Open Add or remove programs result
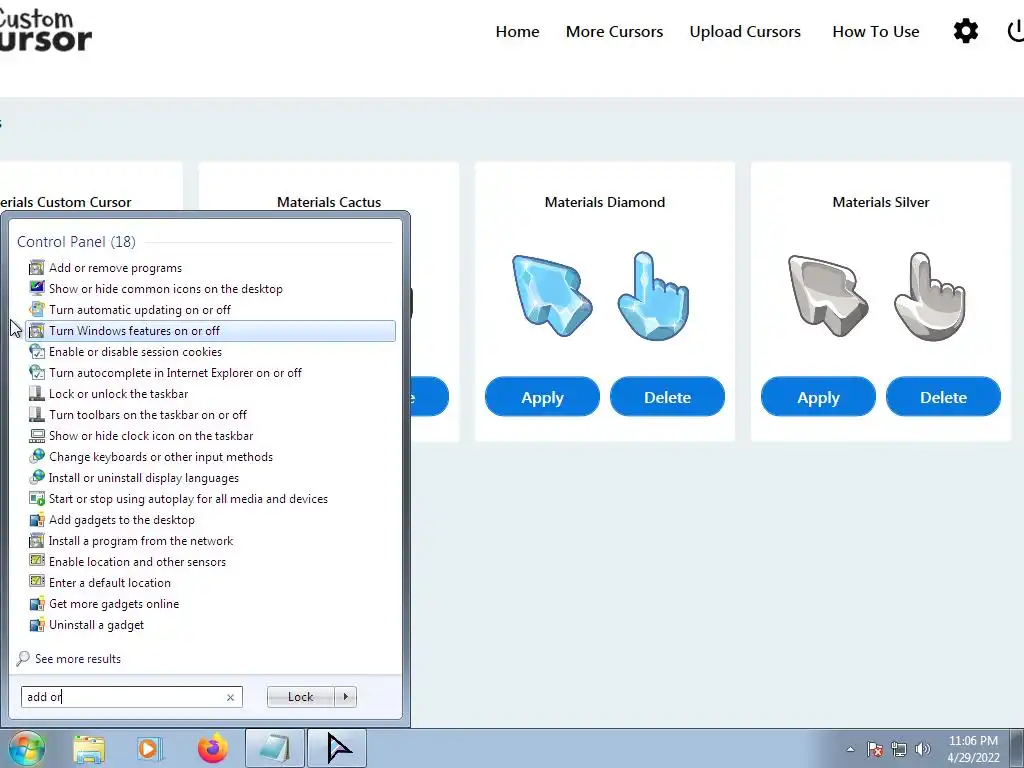Image resolution: width=1024 pixels, height=768 pixels. point(210,268)
